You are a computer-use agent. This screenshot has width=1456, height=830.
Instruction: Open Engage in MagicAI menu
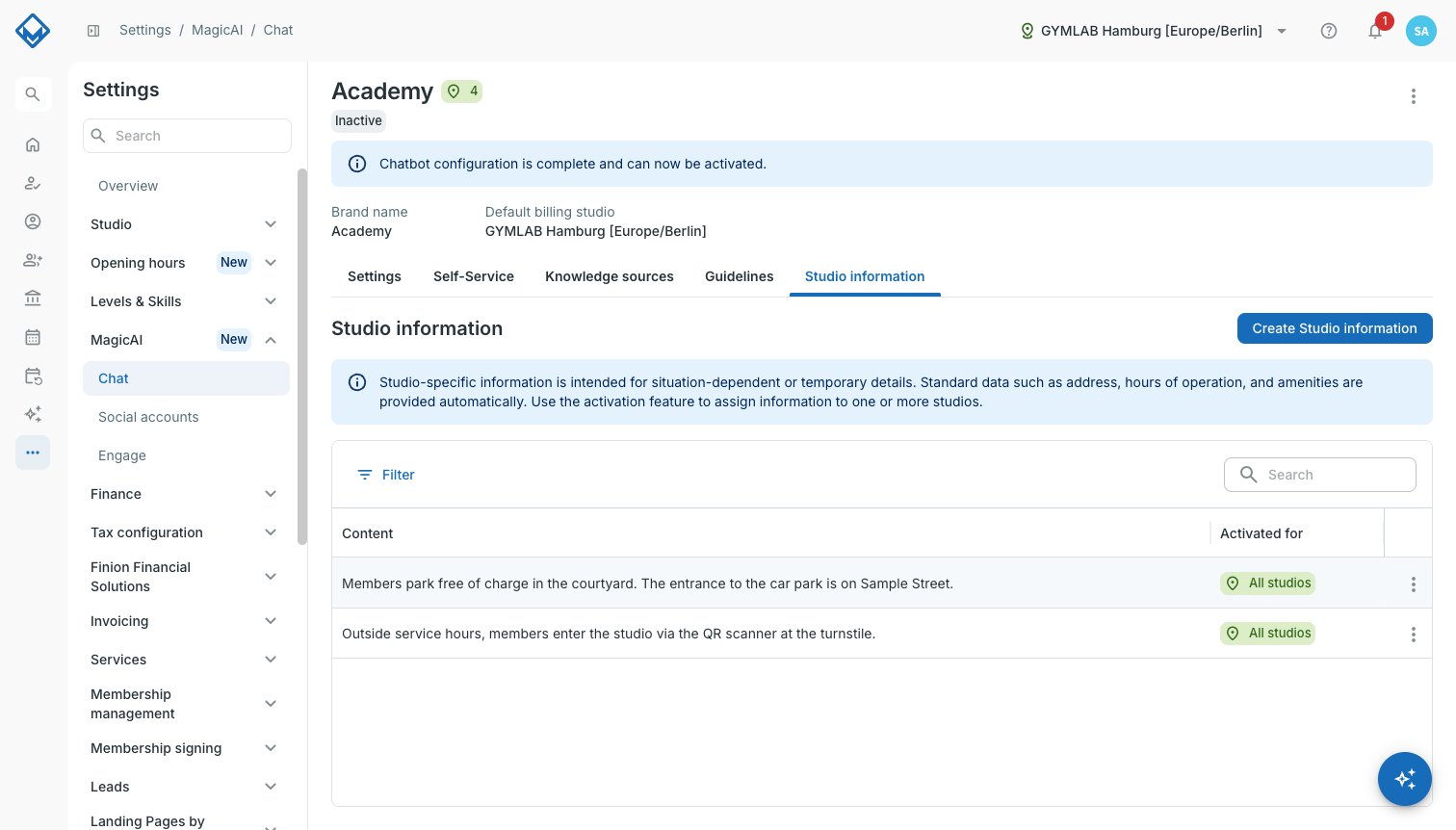tap(186, 455)
